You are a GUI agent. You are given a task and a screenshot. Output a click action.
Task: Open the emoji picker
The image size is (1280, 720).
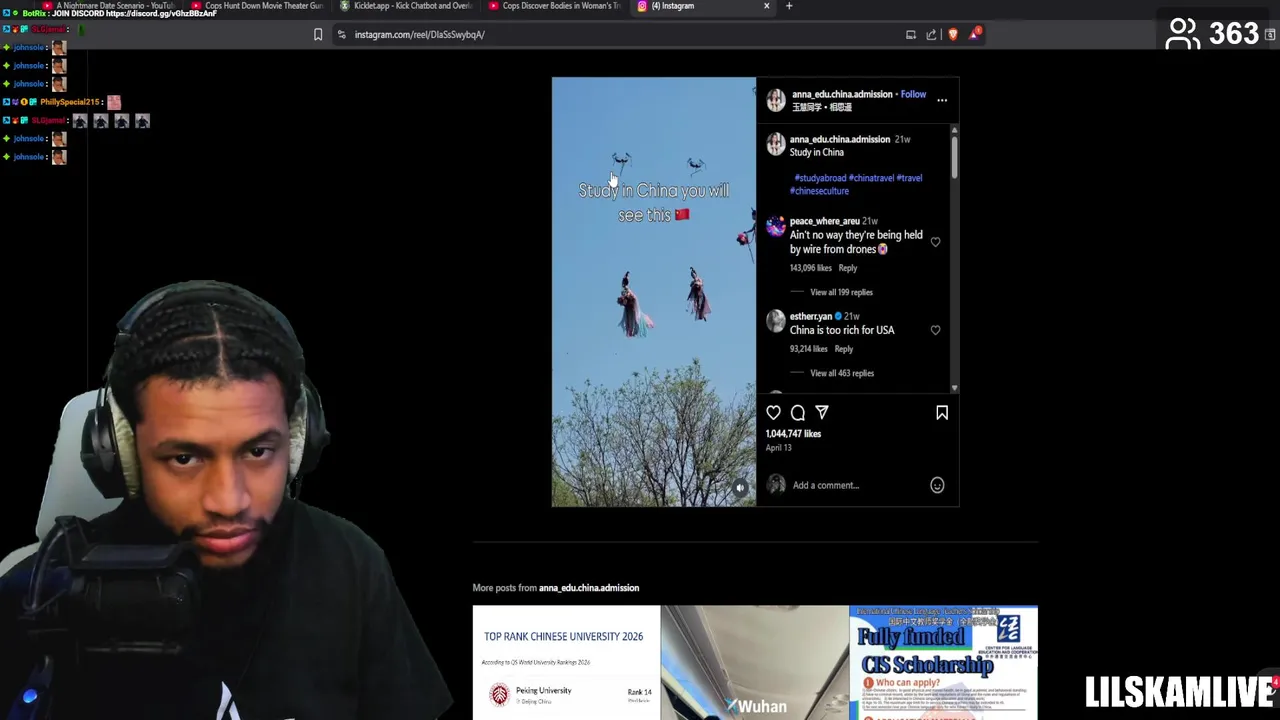click(937, 485)
